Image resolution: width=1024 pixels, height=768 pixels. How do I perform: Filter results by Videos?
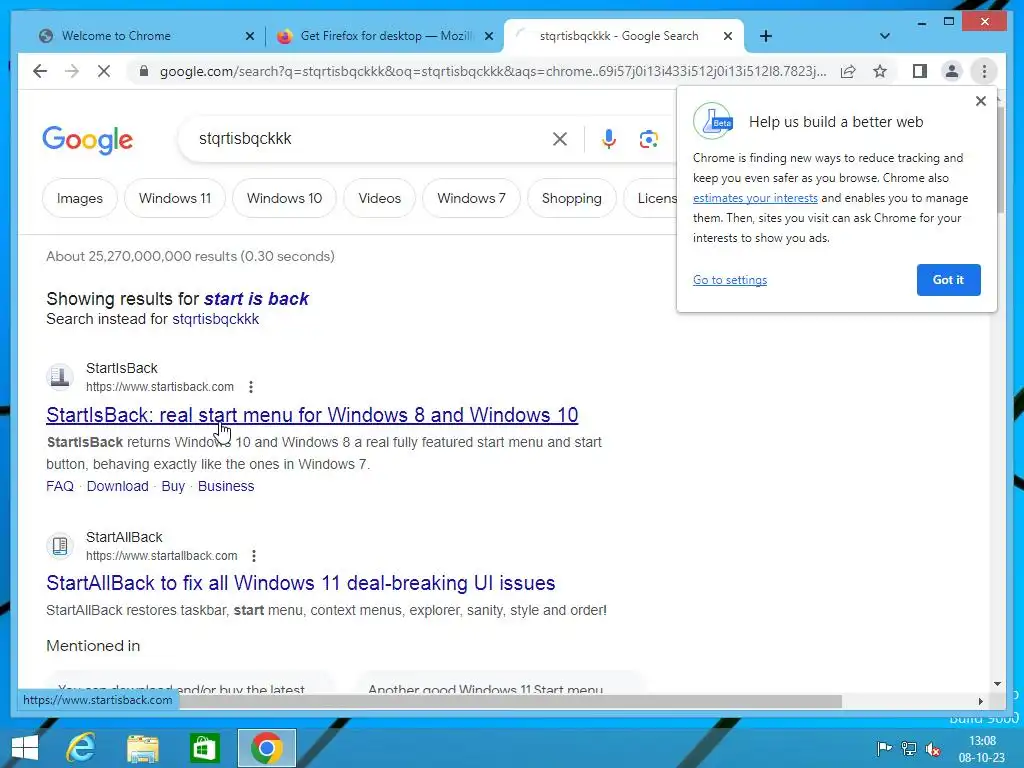point(379,198)
